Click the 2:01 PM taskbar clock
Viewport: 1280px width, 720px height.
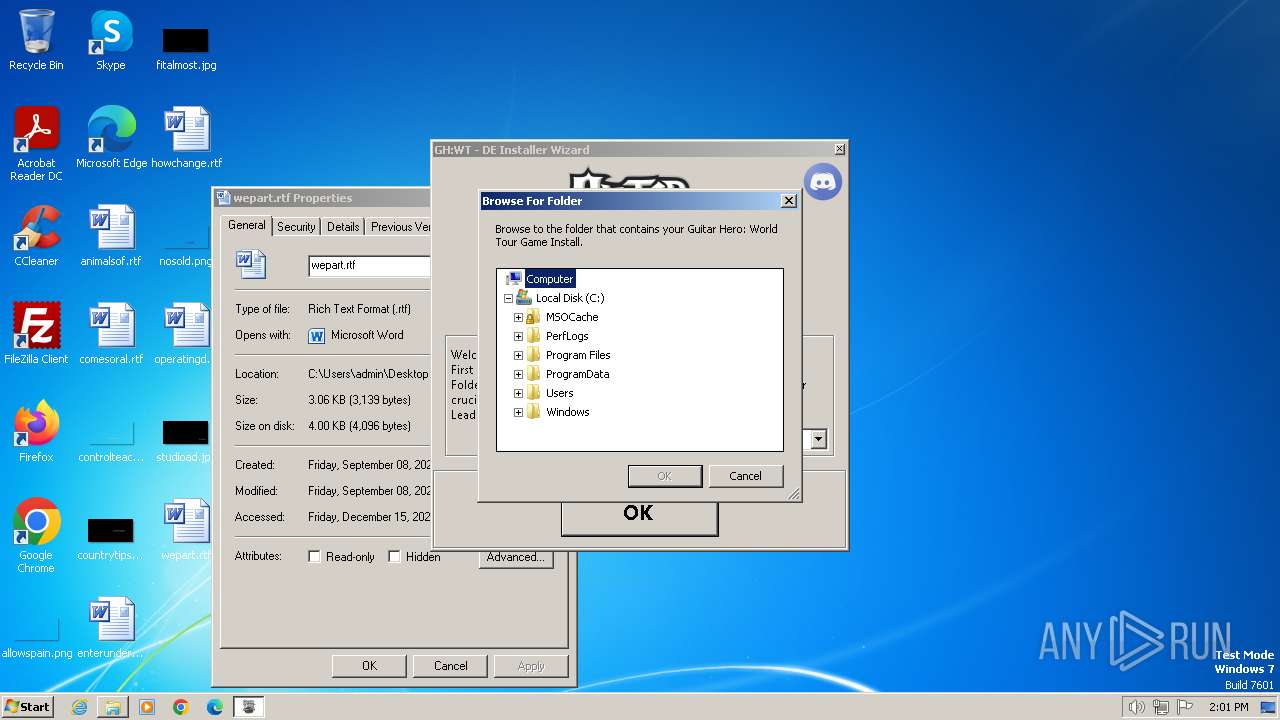(x=1228, y=707)
